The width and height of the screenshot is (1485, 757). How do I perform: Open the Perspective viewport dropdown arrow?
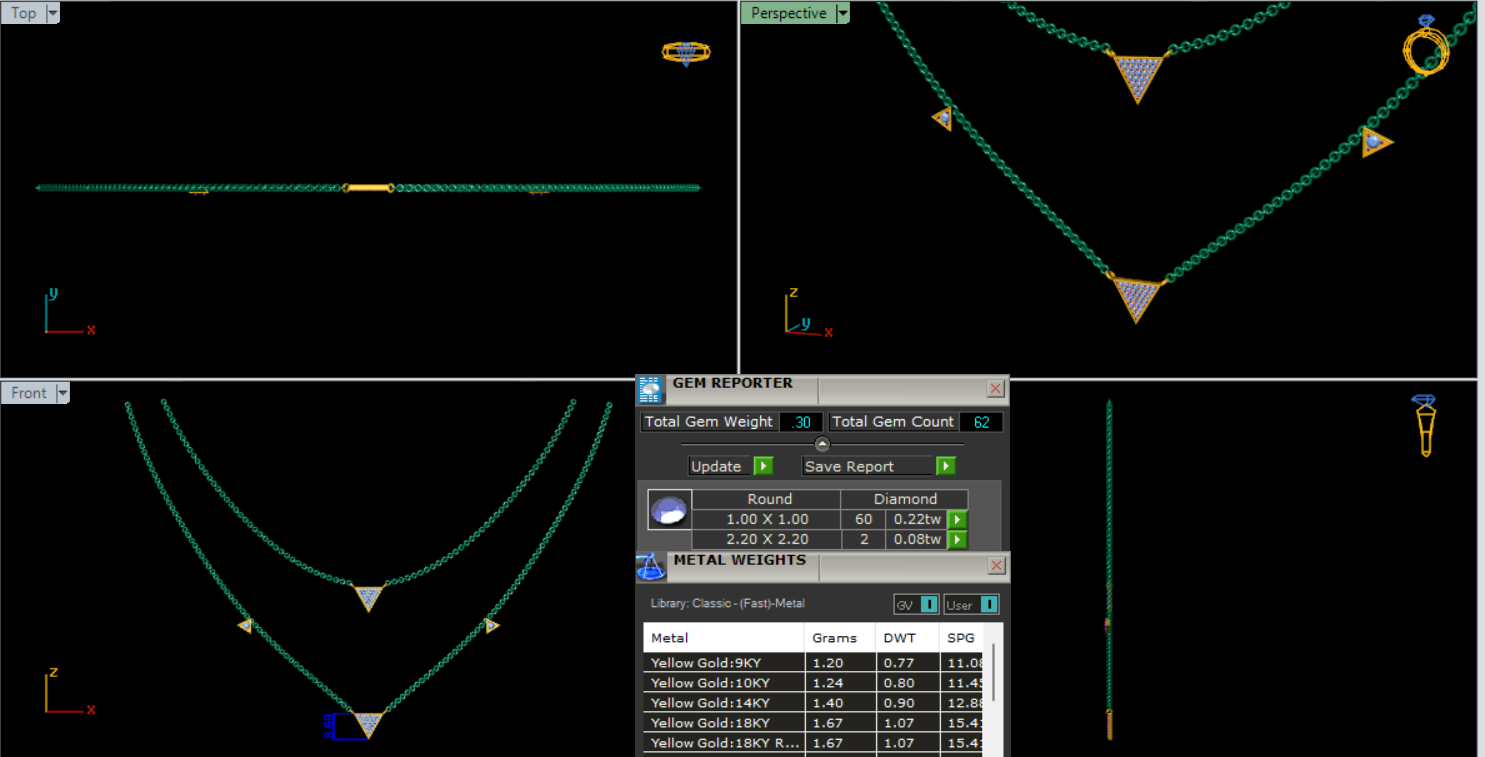pyautogui.click(x=843, y=13)
